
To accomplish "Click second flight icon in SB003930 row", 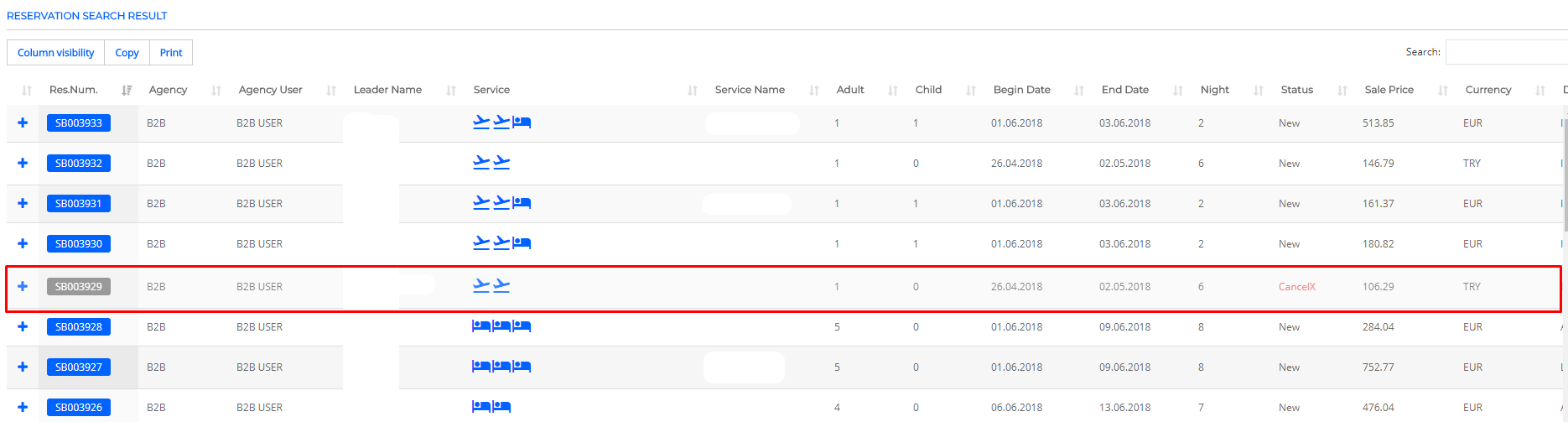I will 501,243.
